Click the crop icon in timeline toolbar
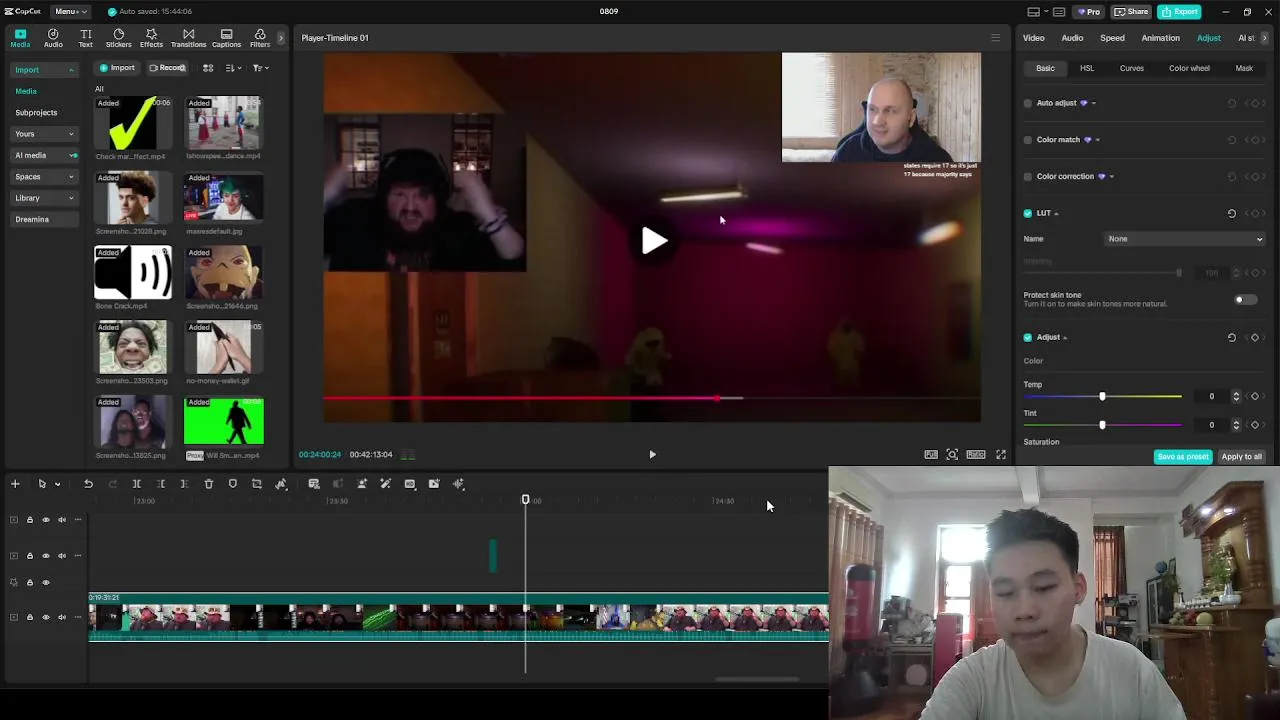The image size is (1280, 720). pyautogui.click(x=257, y=484)
